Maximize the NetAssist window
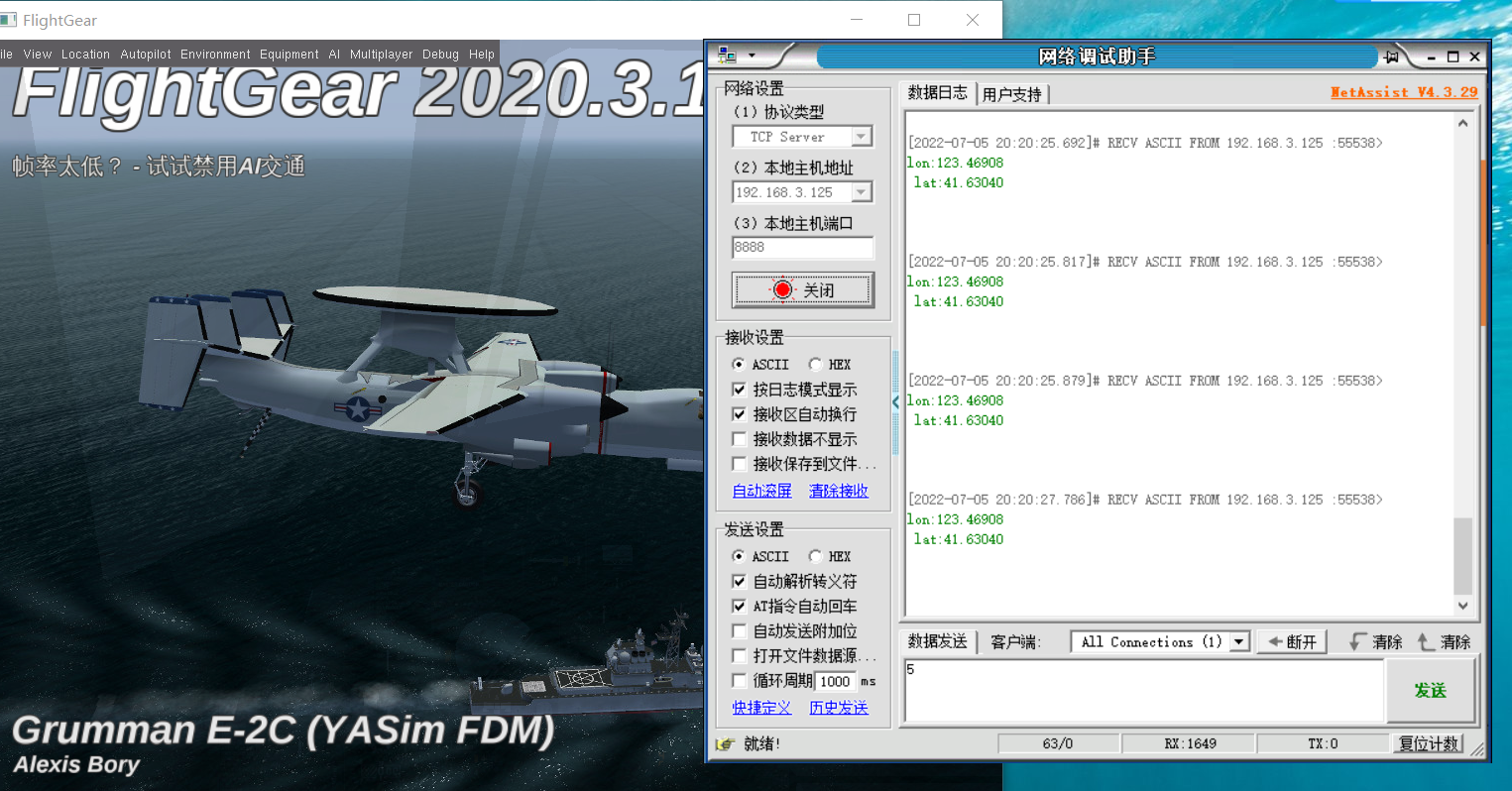 point(1453,57)
